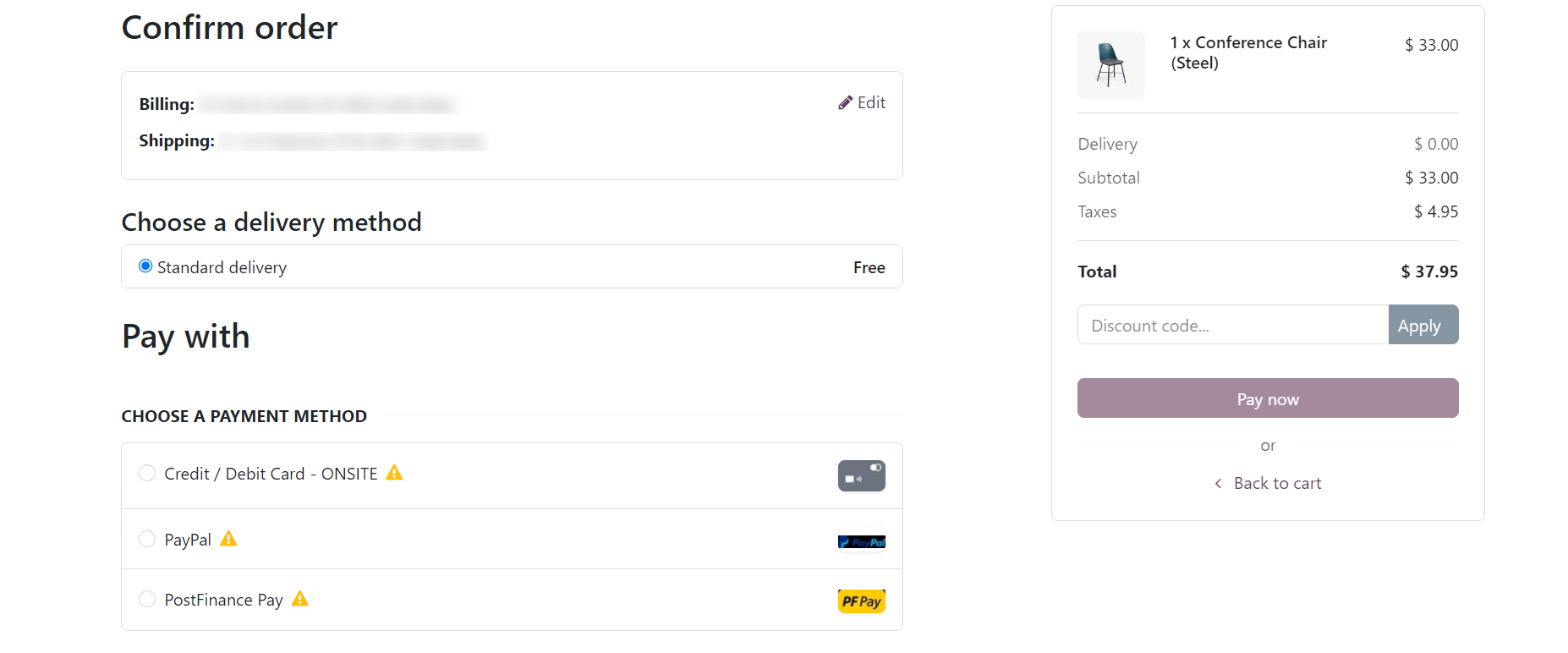Select PostFinance Pay payment method
Screen dimensions: 1568x653
click(x=147, y=600)
